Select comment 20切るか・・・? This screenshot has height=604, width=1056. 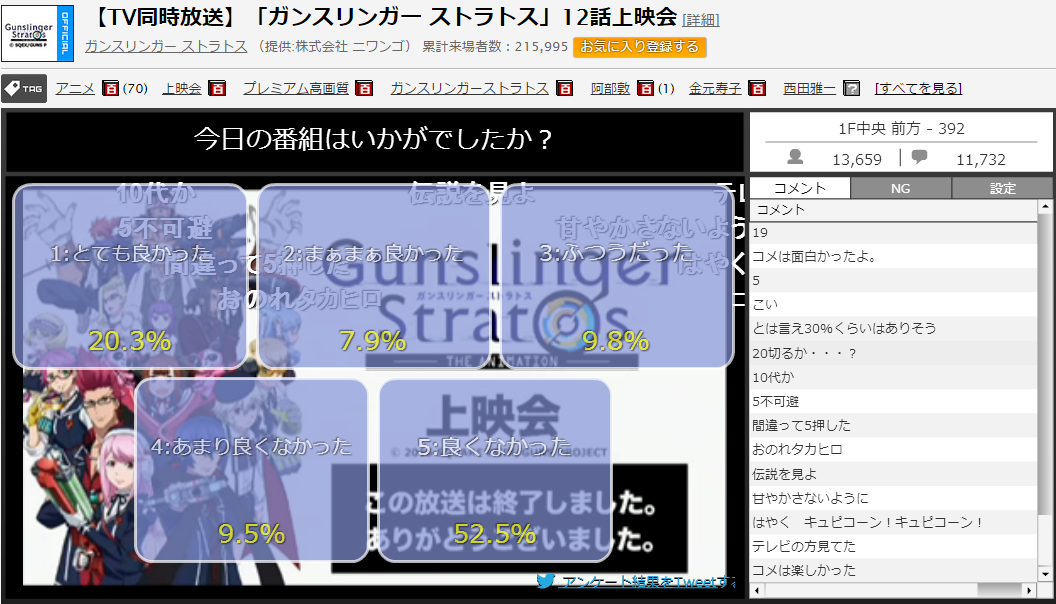[893, 353]
